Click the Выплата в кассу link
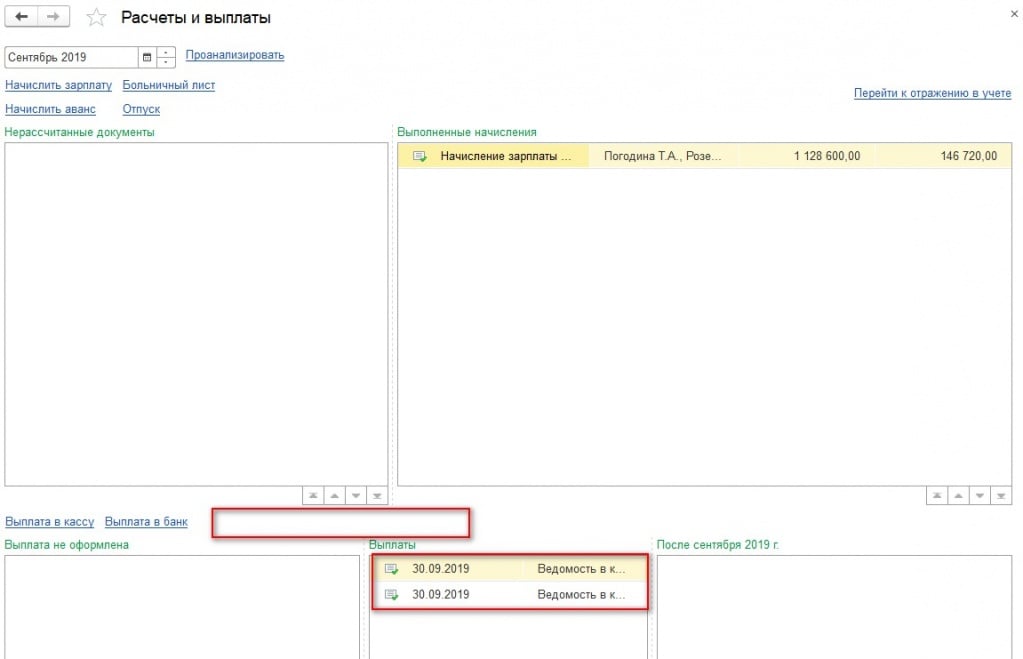 [49, 521]
